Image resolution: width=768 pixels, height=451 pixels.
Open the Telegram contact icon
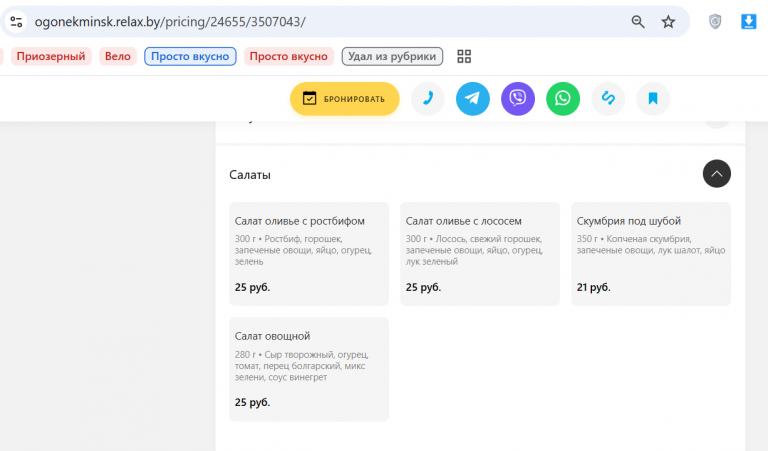coord(473,99)
